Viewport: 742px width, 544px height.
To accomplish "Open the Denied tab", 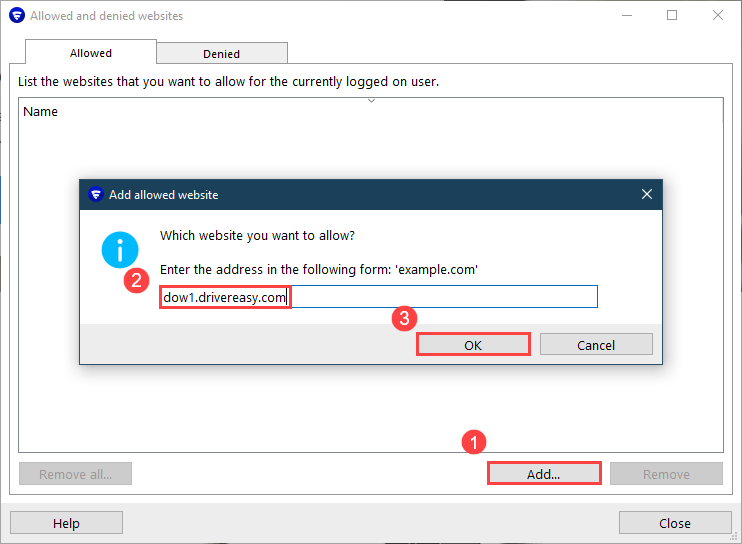I will tap(221, 54).
